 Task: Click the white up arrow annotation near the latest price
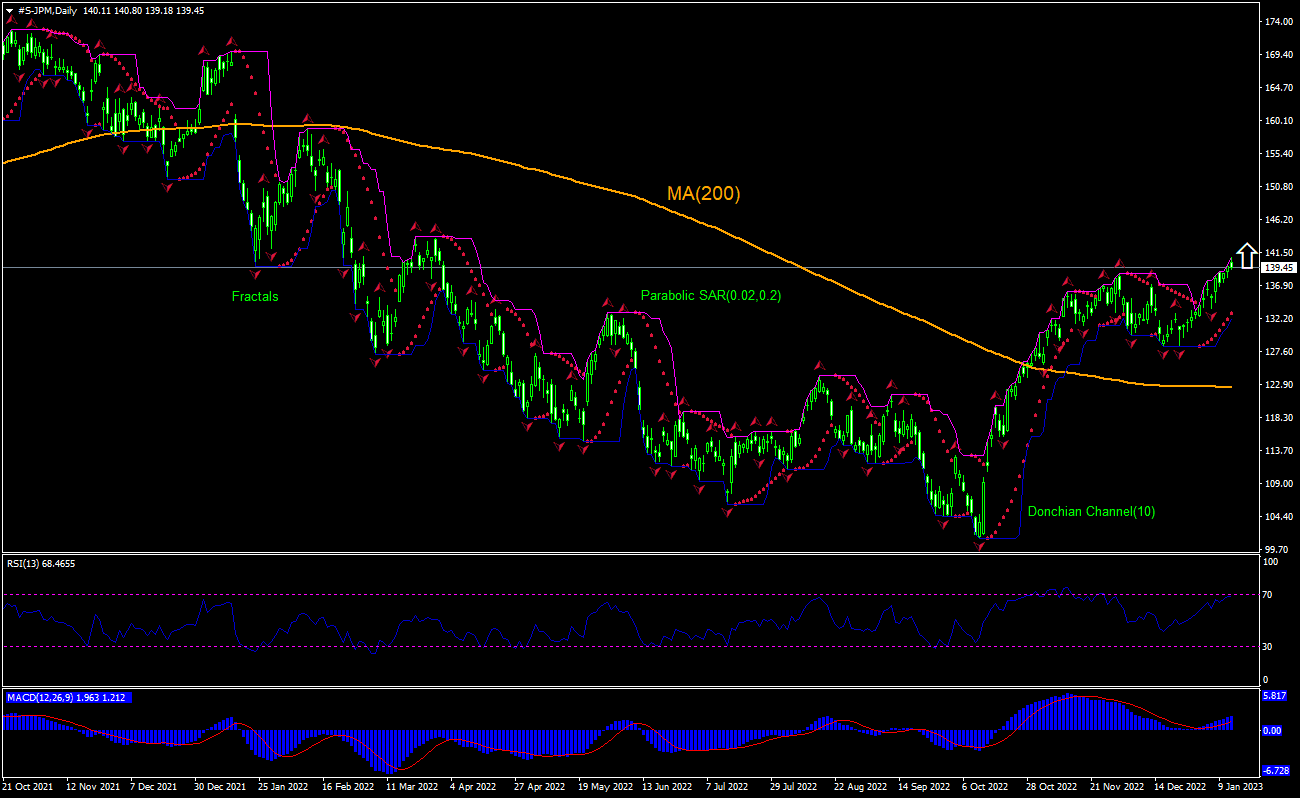tap(1247, 256)
